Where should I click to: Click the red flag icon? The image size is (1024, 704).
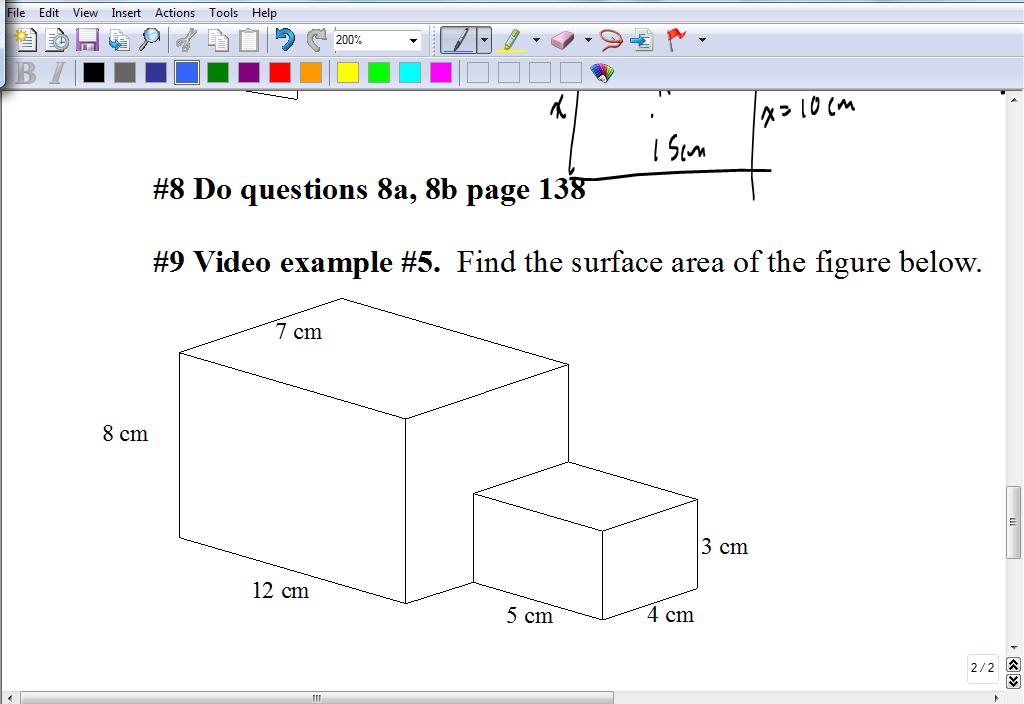677,40
